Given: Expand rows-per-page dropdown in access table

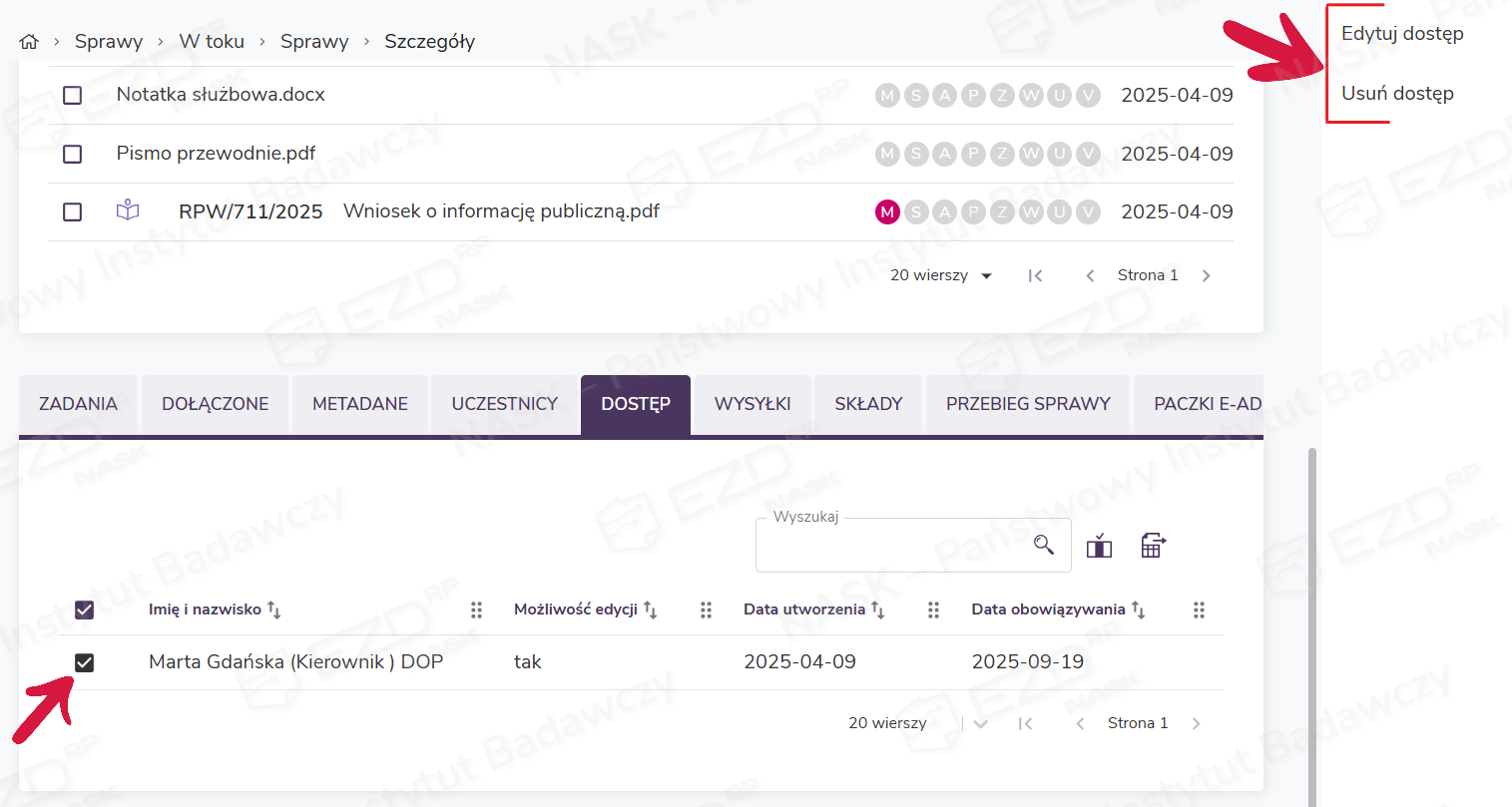Looking at the screenshot, I should click(980, 724).
